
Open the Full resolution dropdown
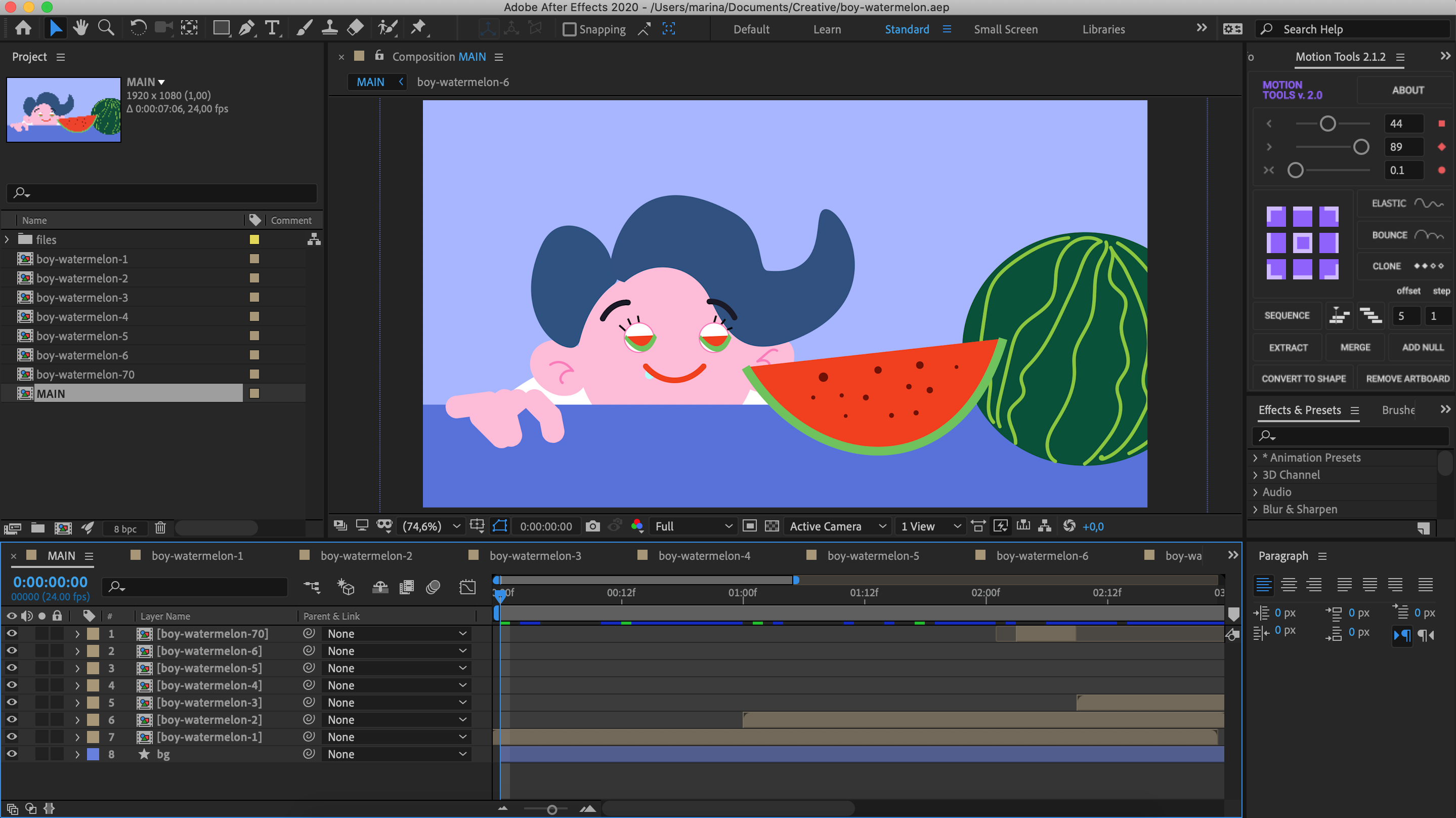pyautogui.click(x=693, y=526)
